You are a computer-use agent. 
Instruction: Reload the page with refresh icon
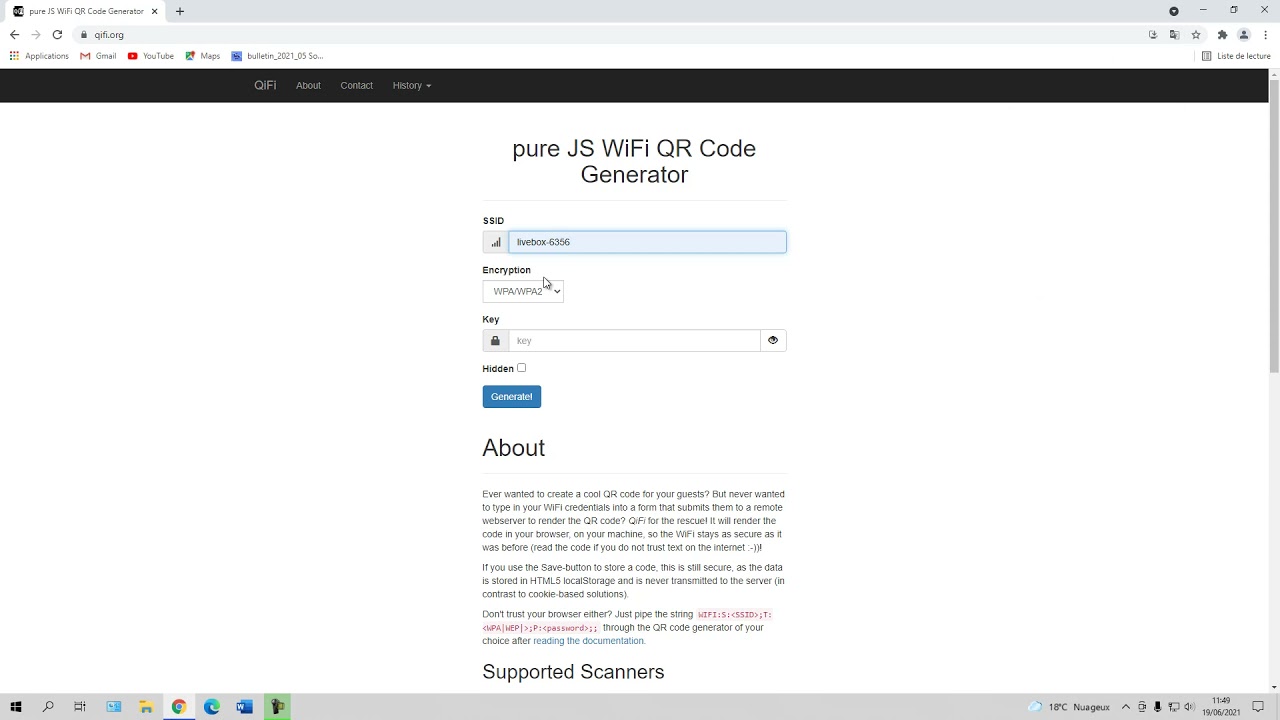click(57, 35)
